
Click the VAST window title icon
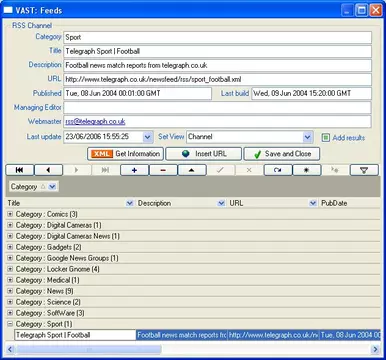click(8, 10)
